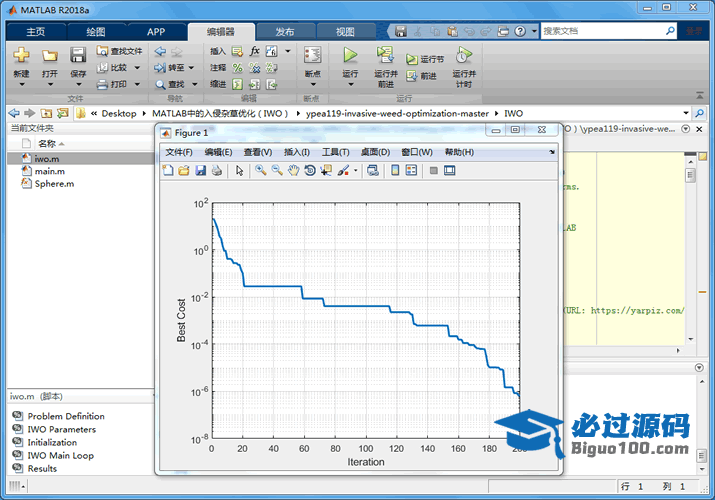Open the 工具(T) menu in Figure 1

pos(335,152)
